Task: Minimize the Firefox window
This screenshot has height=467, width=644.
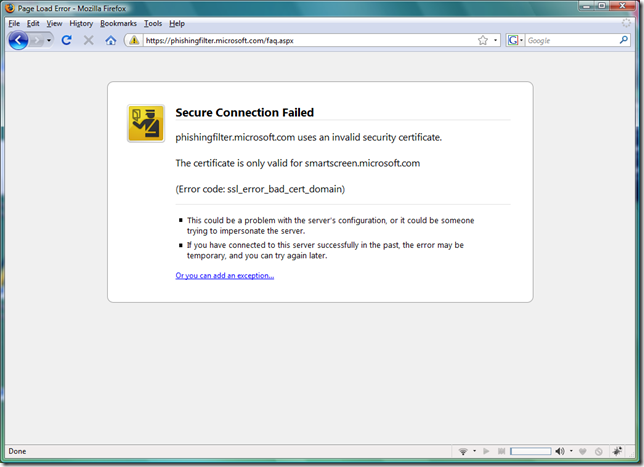Action: point(586,6)
